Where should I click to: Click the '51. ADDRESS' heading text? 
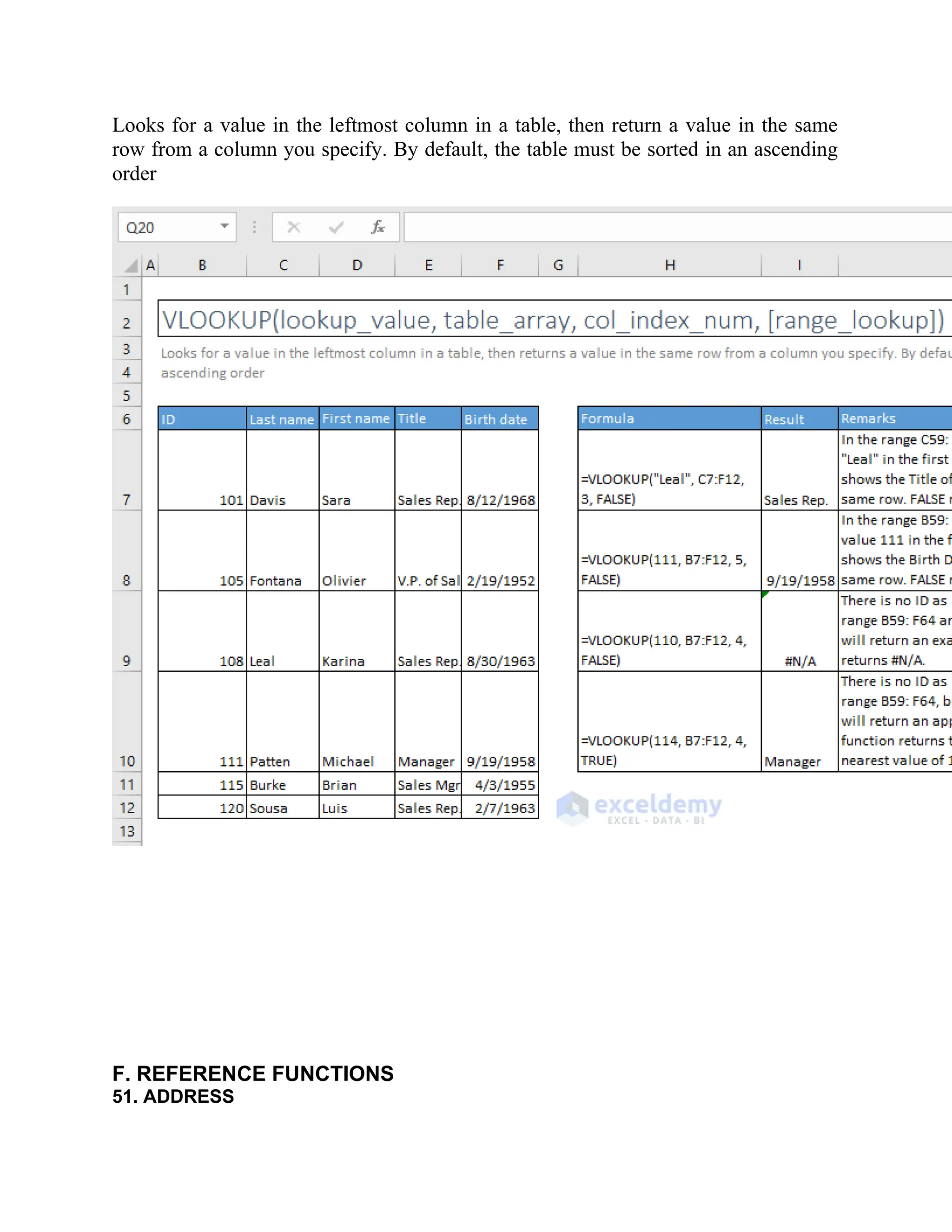click(x=173, y=1096)
